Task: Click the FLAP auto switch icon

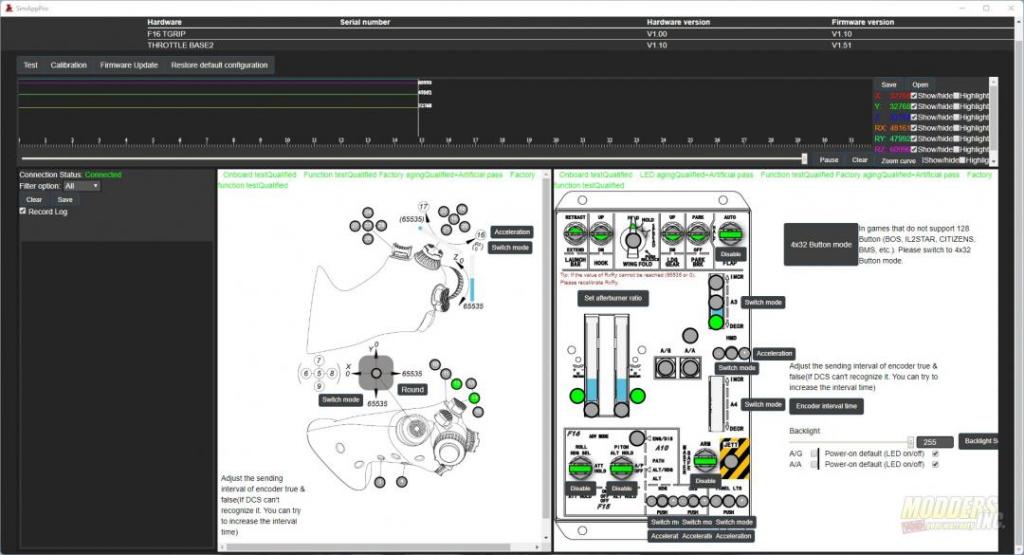Action: (729, 234)
